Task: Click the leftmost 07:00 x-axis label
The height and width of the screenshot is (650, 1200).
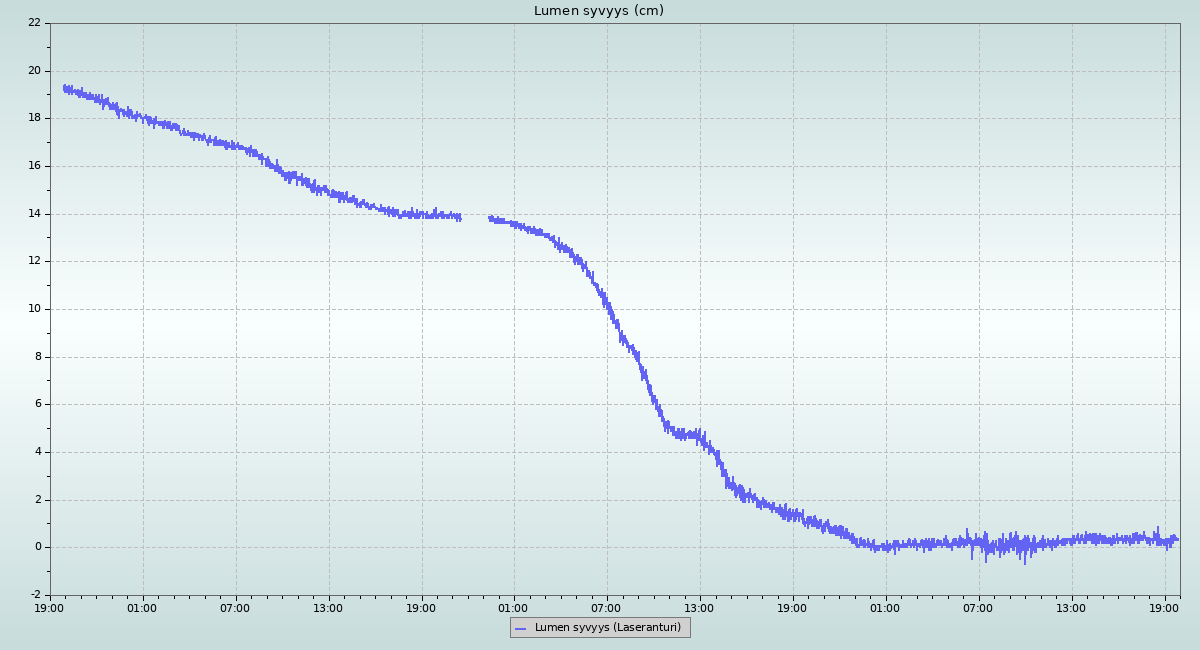Action: [236, 608]
